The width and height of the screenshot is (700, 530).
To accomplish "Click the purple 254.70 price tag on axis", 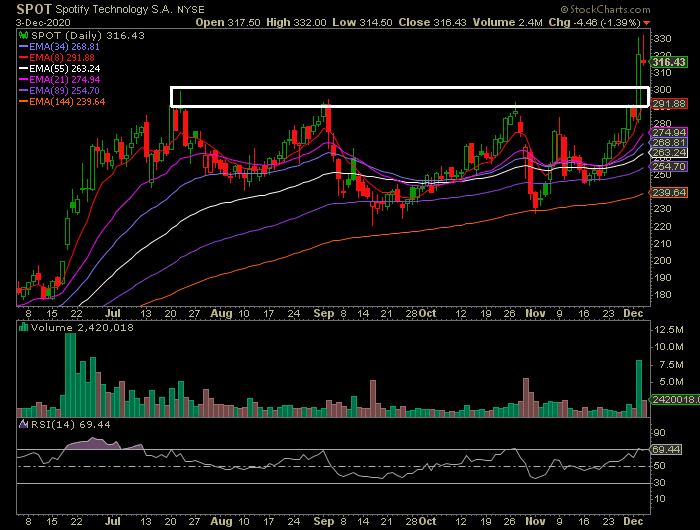I will (668, 167).
